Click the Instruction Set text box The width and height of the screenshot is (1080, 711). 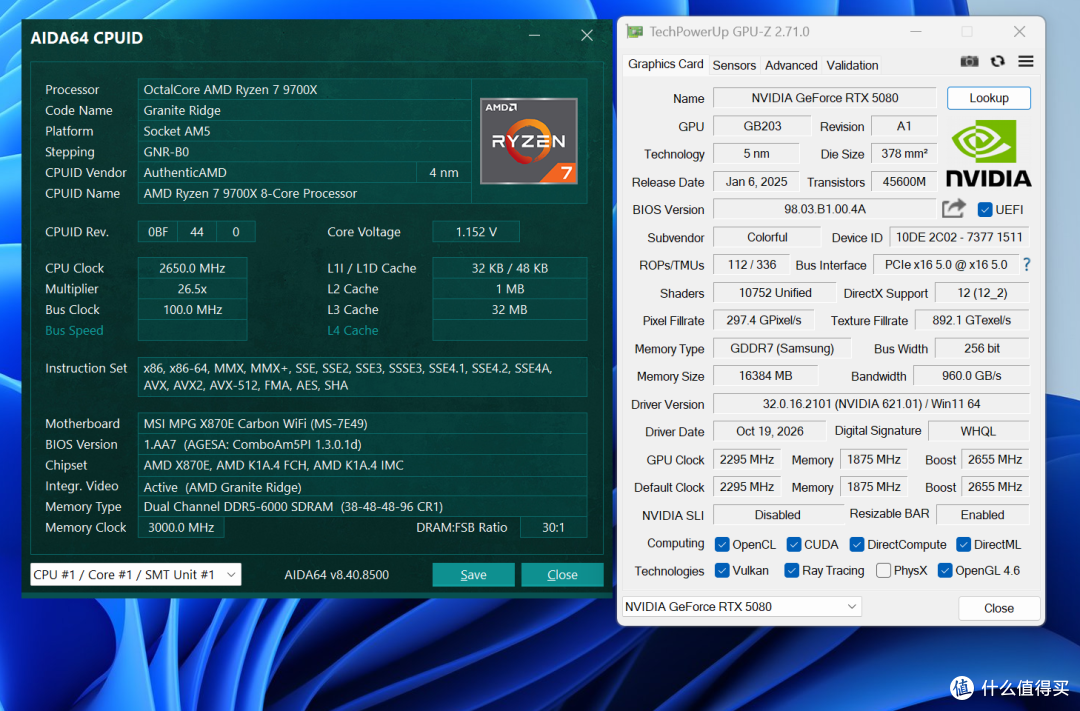tap(362, 377)
